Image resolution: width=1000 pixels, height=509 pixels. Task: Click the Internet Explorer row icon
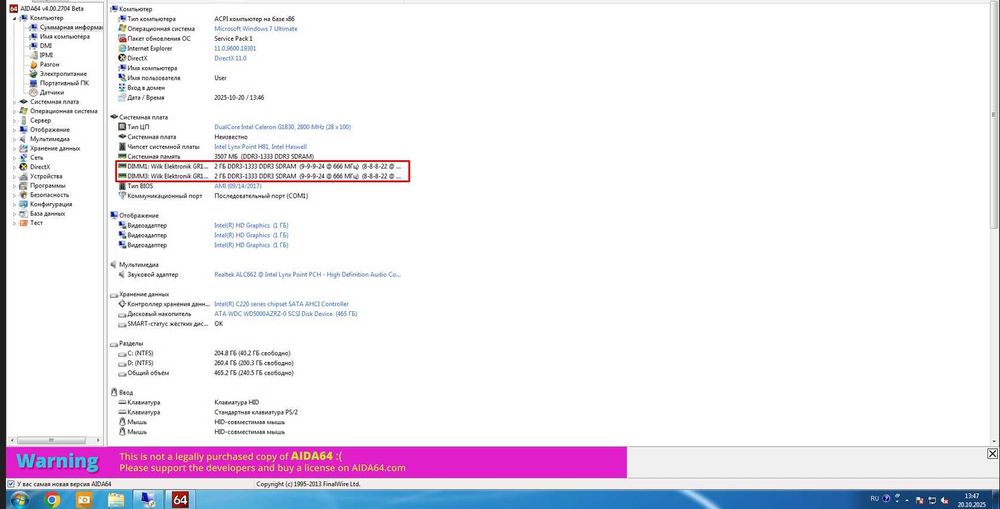pyautogui.click(x=122, y=48)
